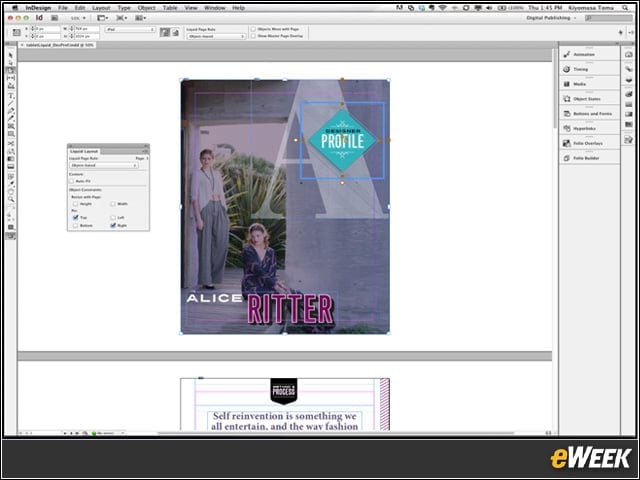Click the workspace search field
The width and height of the screenshot is (640, 480).
[609, 18]
